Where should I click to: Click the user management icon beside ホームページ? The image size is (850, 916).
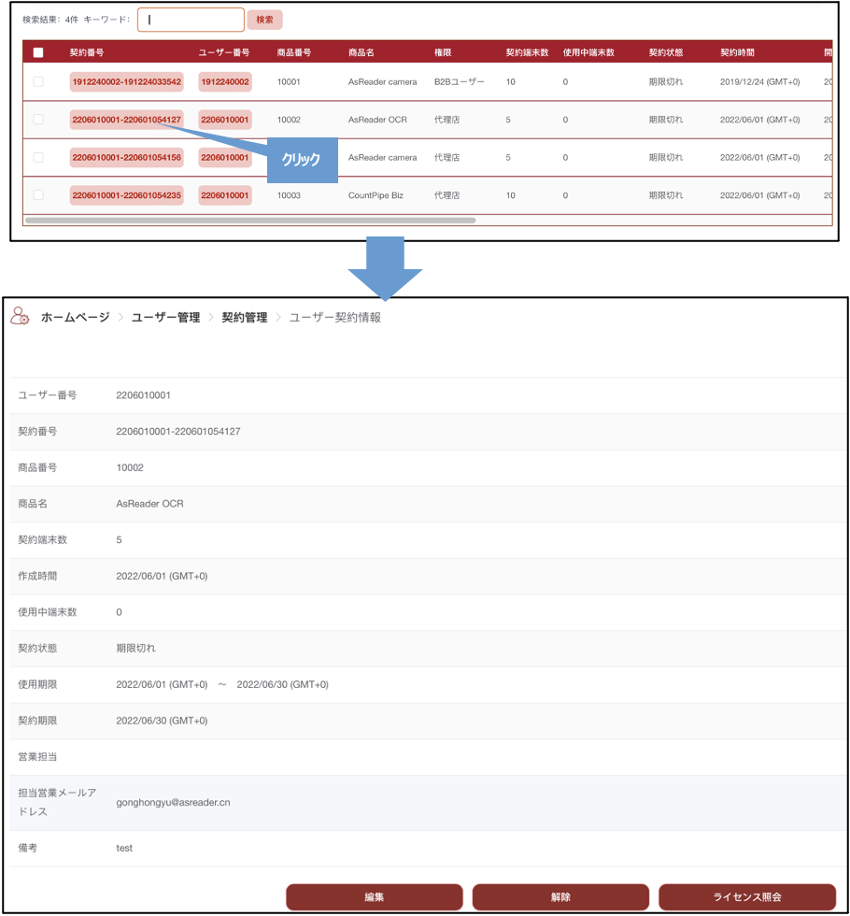(20, 316)
